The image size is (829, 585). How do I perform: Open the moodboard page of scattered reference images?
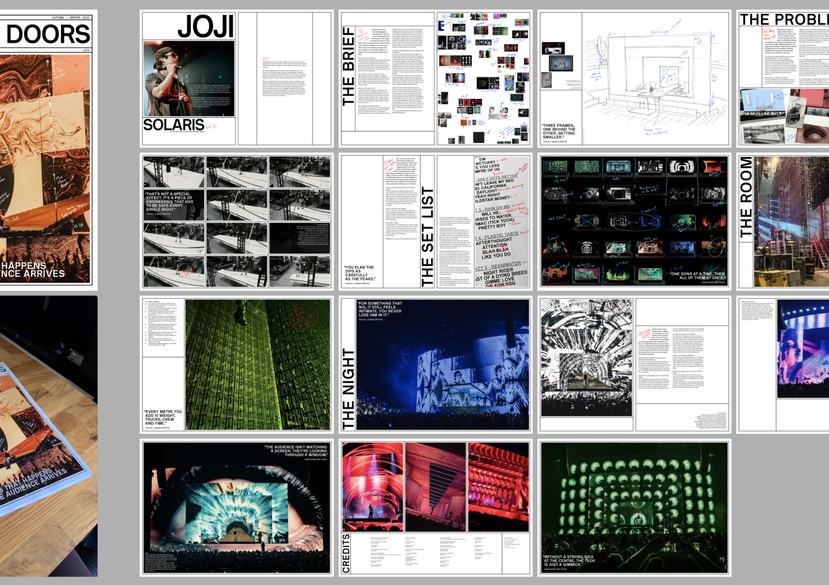[483, 78]
